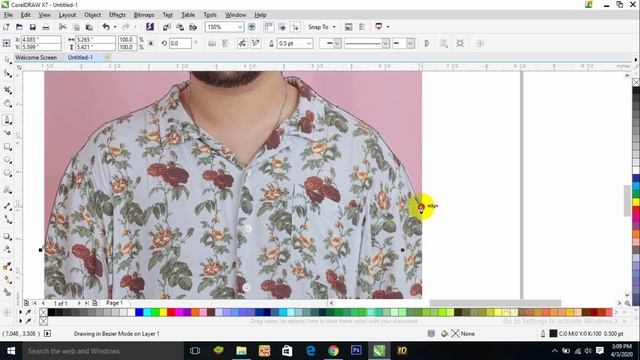Image resolution: width=640 pixels, height=360 pixels.
Task: Select the Interactive Fill tool in the toolbox
Action: [7, 280]
